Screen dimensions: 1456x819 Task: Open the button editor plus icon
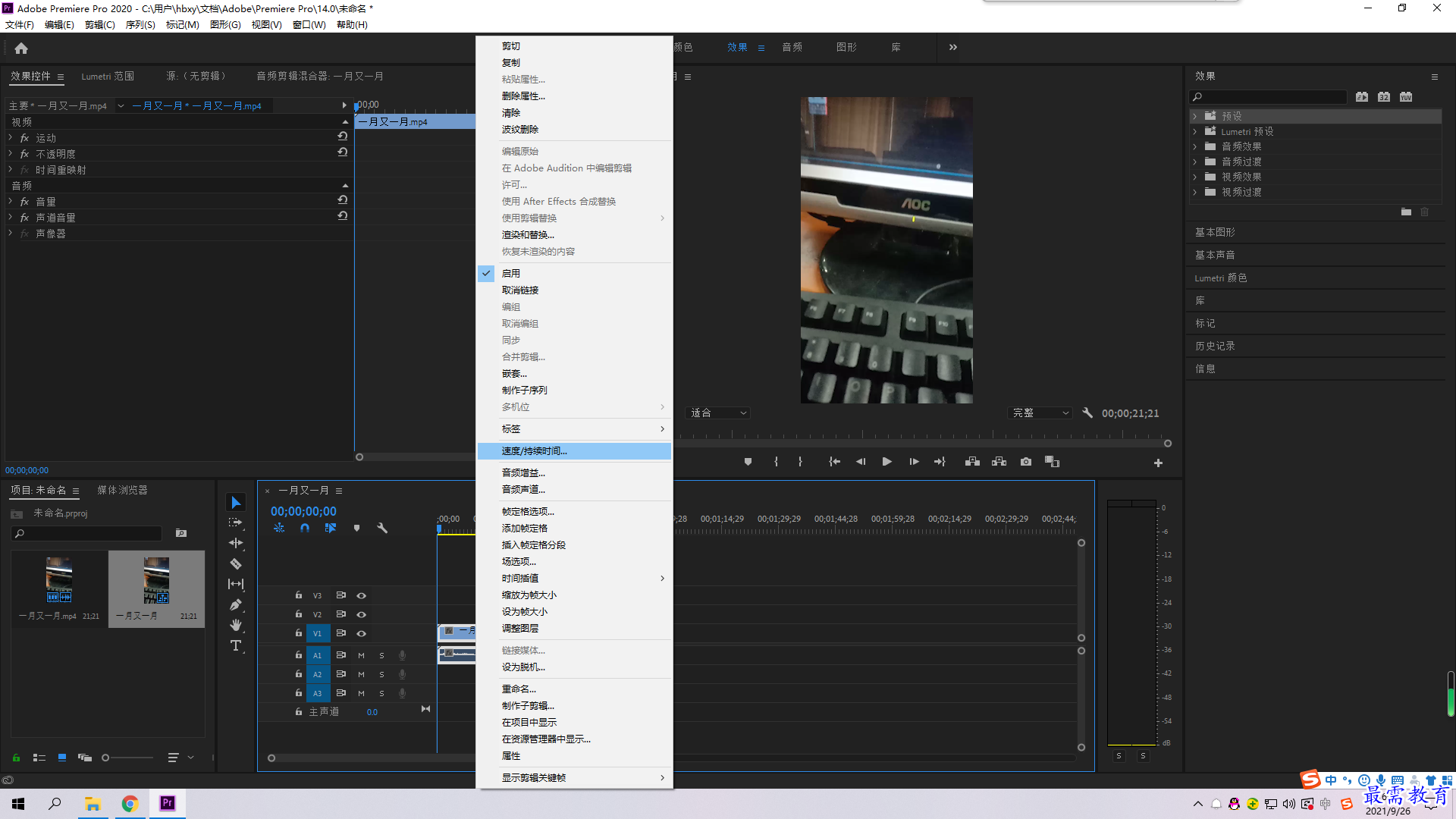(1158, 463)
